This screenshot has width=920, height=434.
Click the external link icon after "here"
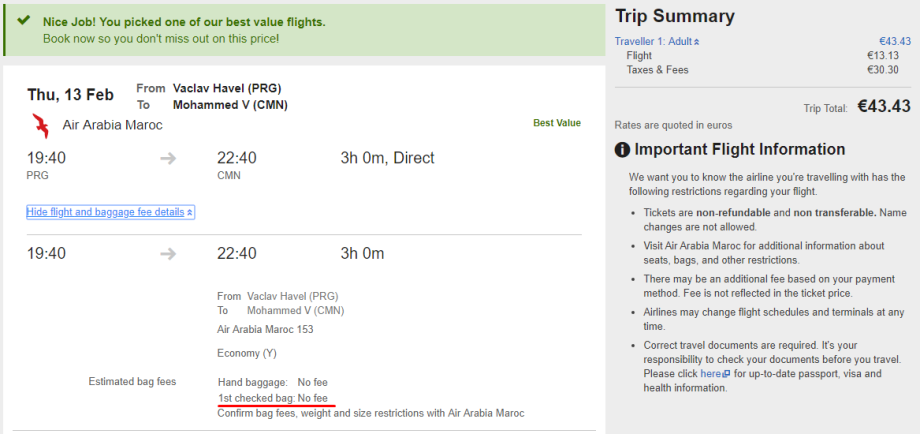(x=727, y=374)
